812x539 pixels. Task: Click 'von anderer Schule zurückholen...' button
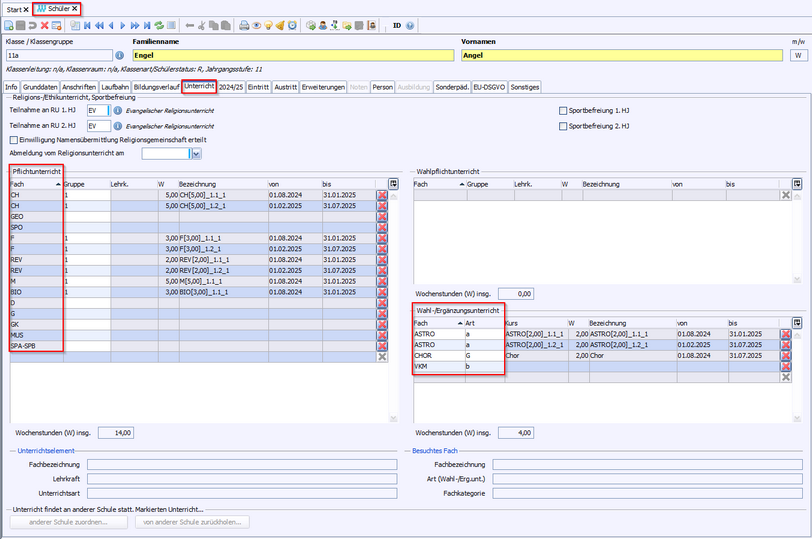(191, 522)
